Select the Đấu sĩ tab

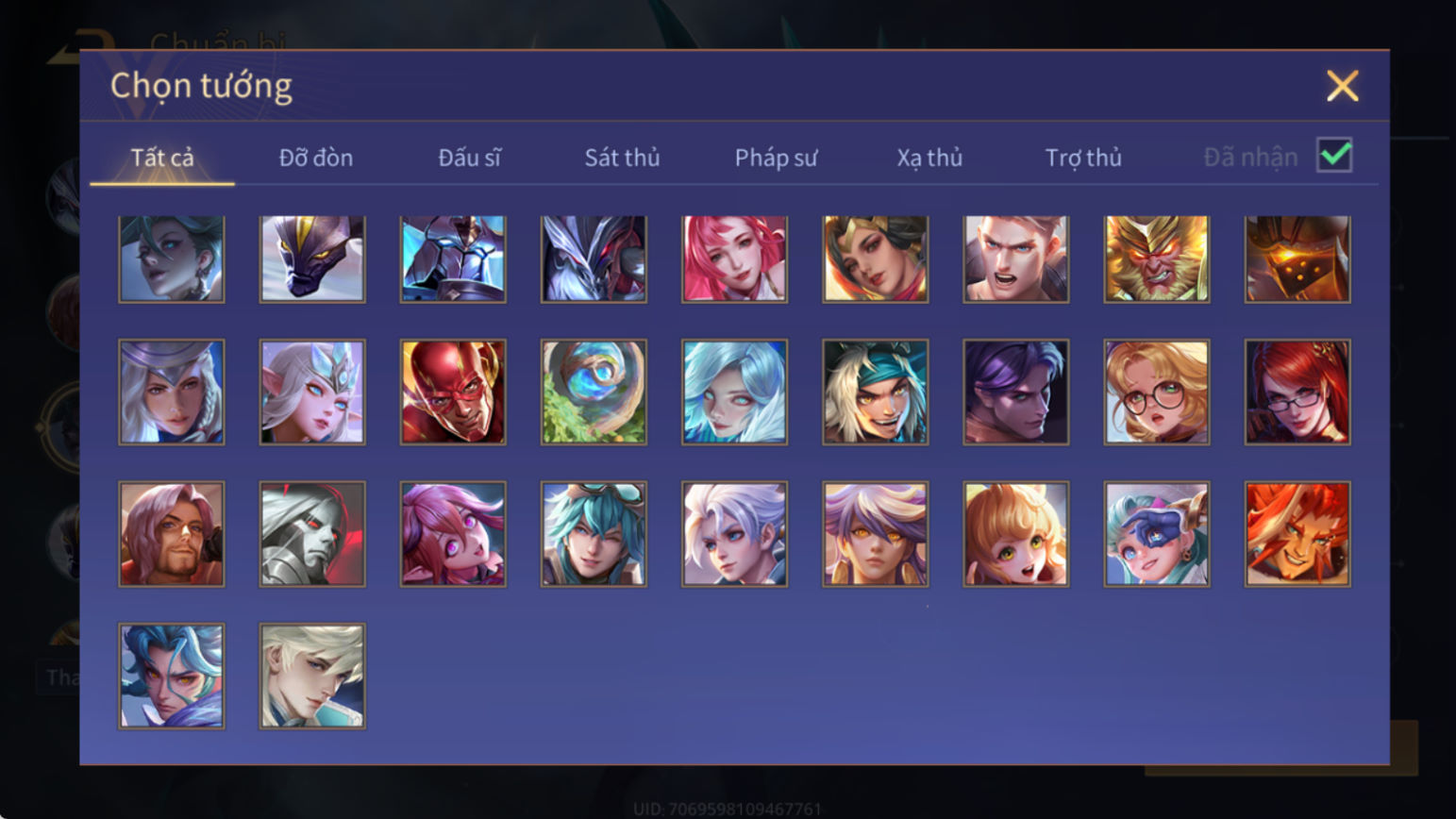click(x=469, y=158)
